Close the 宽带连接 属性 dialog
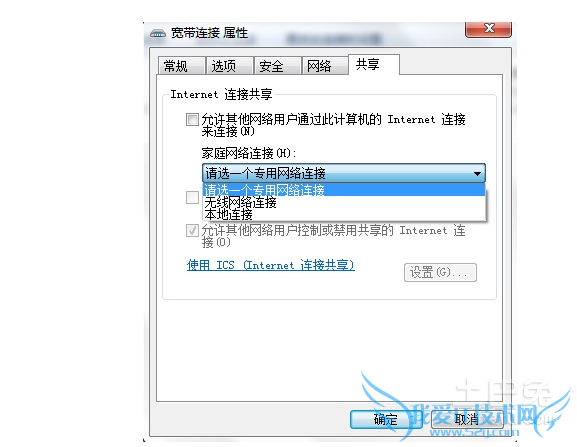The image size is (577, 447). pyautogui.click(x=488, y=29)
